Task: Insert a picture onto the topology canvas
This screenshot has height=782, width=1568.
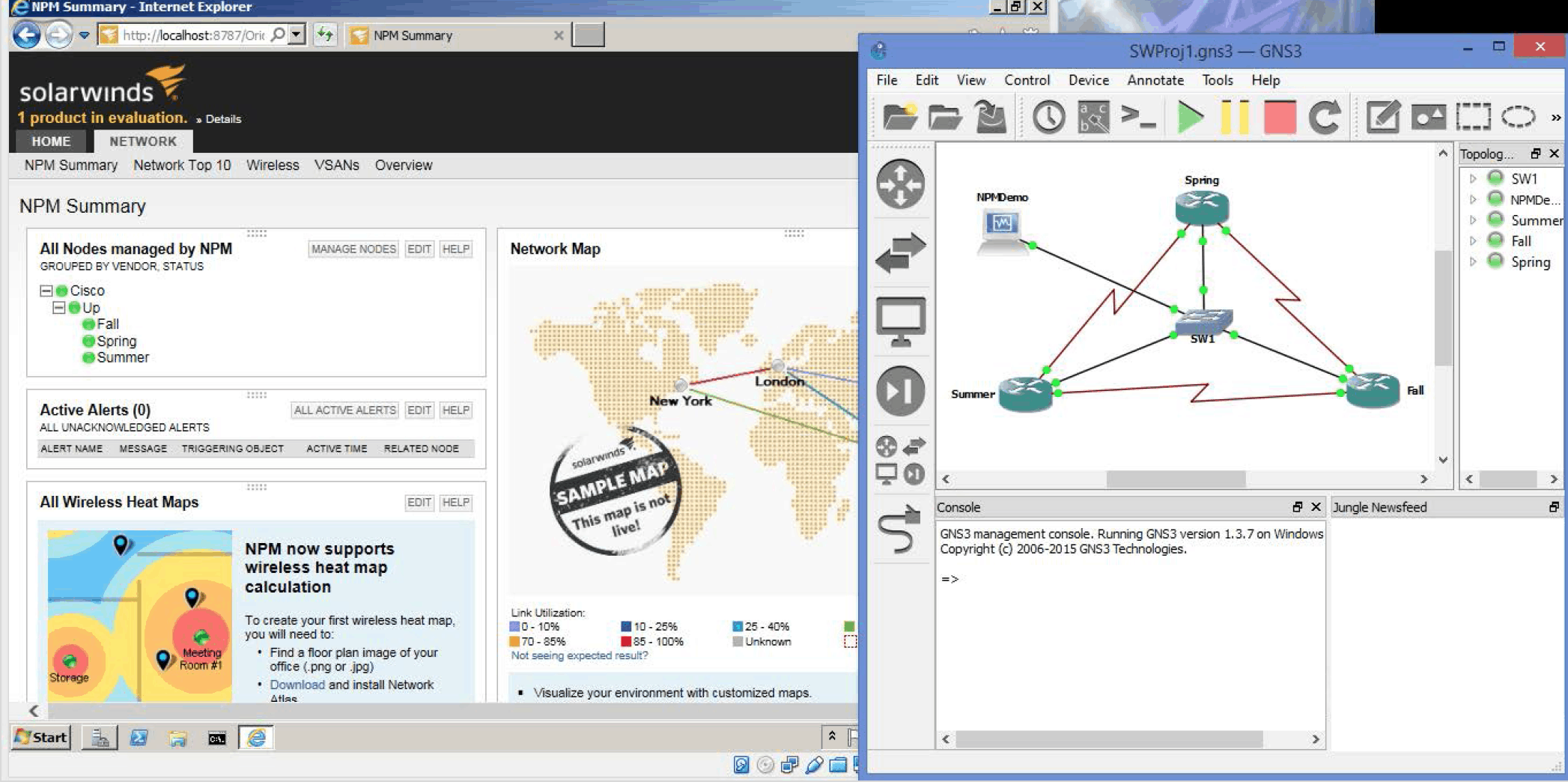Action: (x=1428, y=117)
